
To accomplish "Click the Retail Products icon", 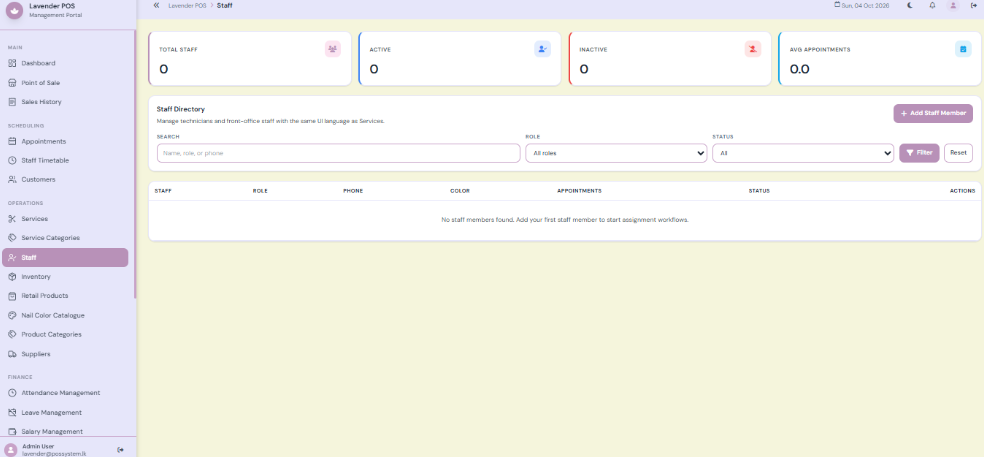I will 12,296.
